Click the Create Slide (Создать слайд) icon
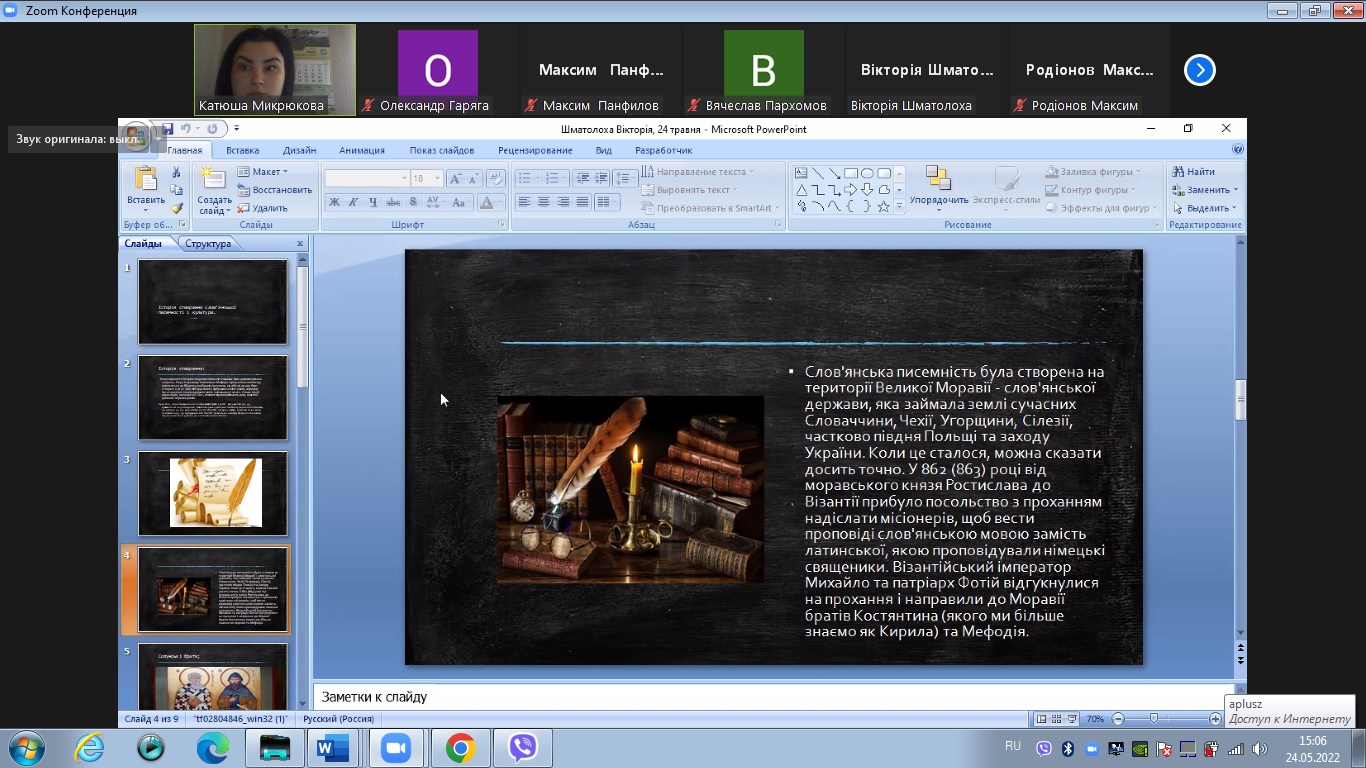1366x768 pixels. point(213,180)
